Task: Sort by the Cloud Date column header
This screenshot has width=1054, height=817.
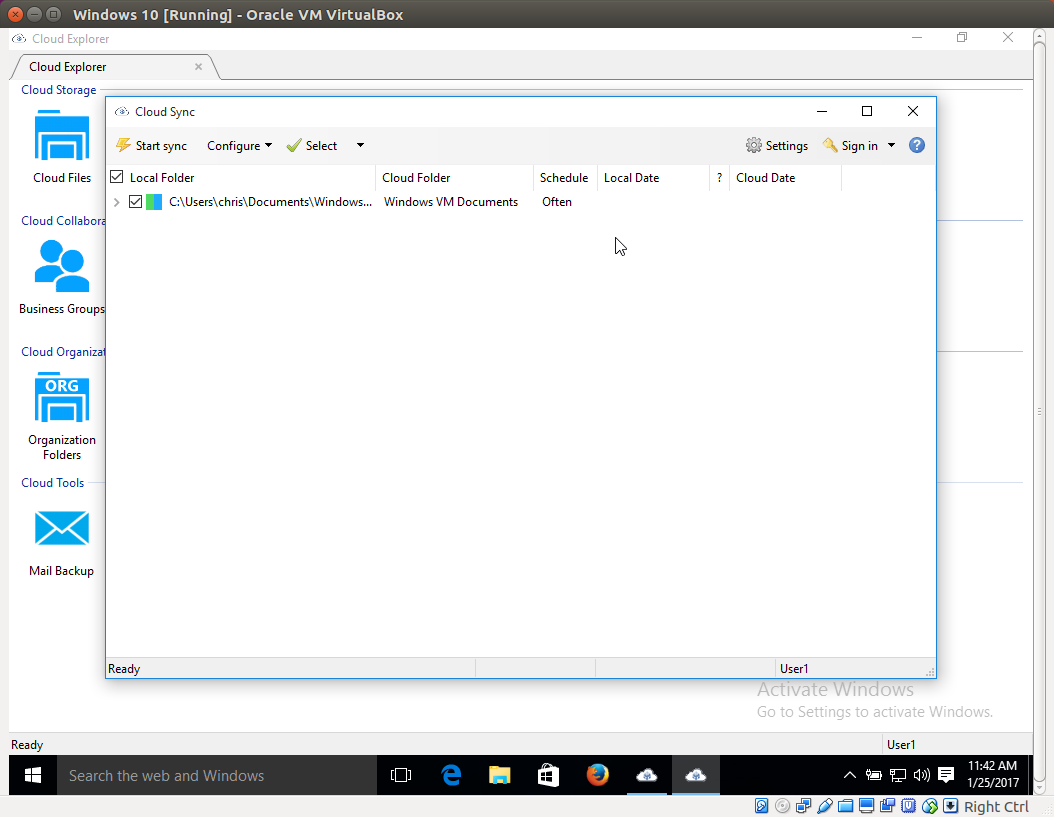Action: point(785,178)
